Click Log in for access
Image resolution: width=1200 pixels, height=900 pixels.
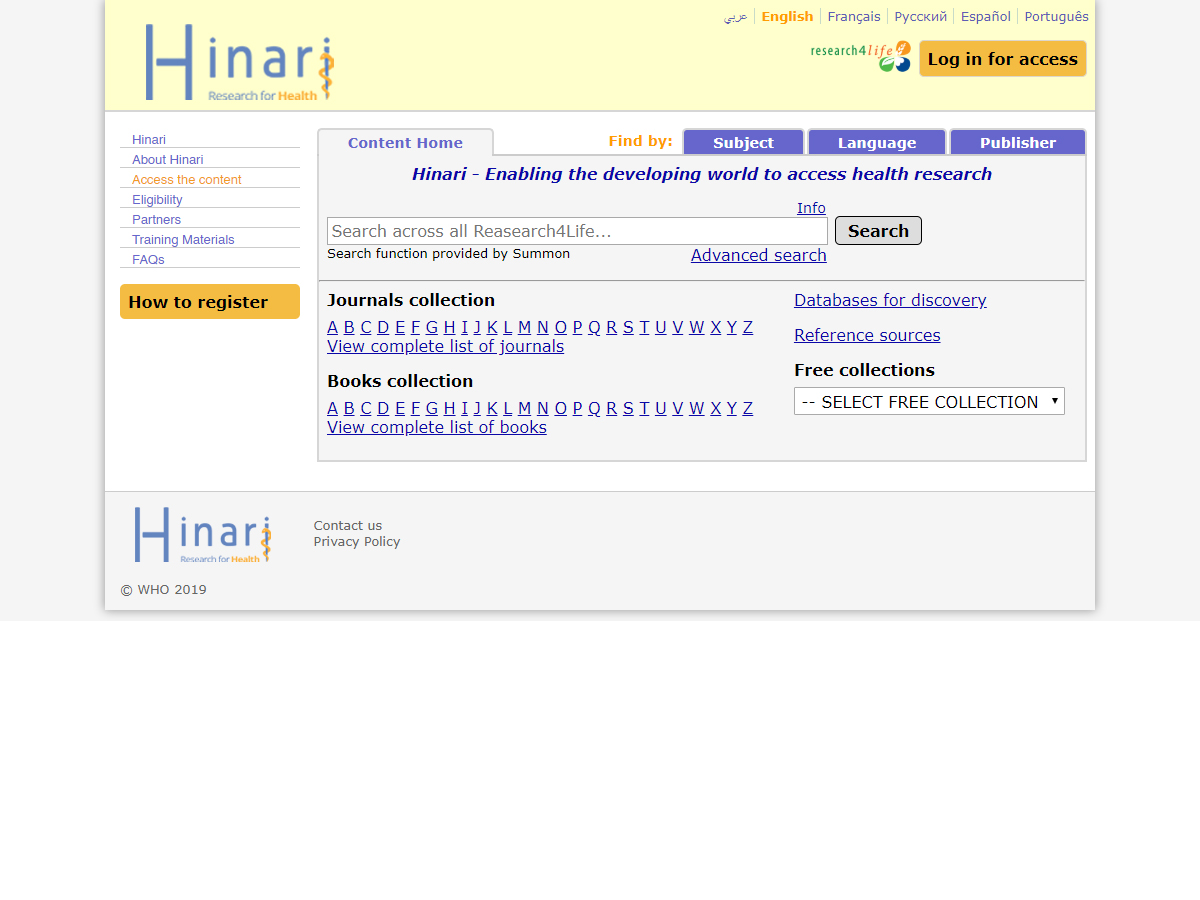tap(1002, 58)
